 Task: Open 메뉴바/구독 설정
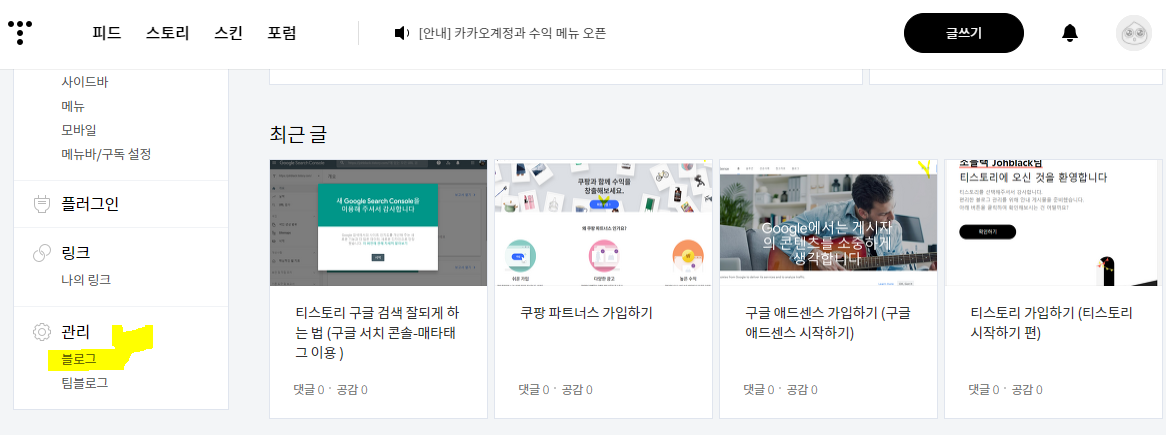click(x=106, y=154)
